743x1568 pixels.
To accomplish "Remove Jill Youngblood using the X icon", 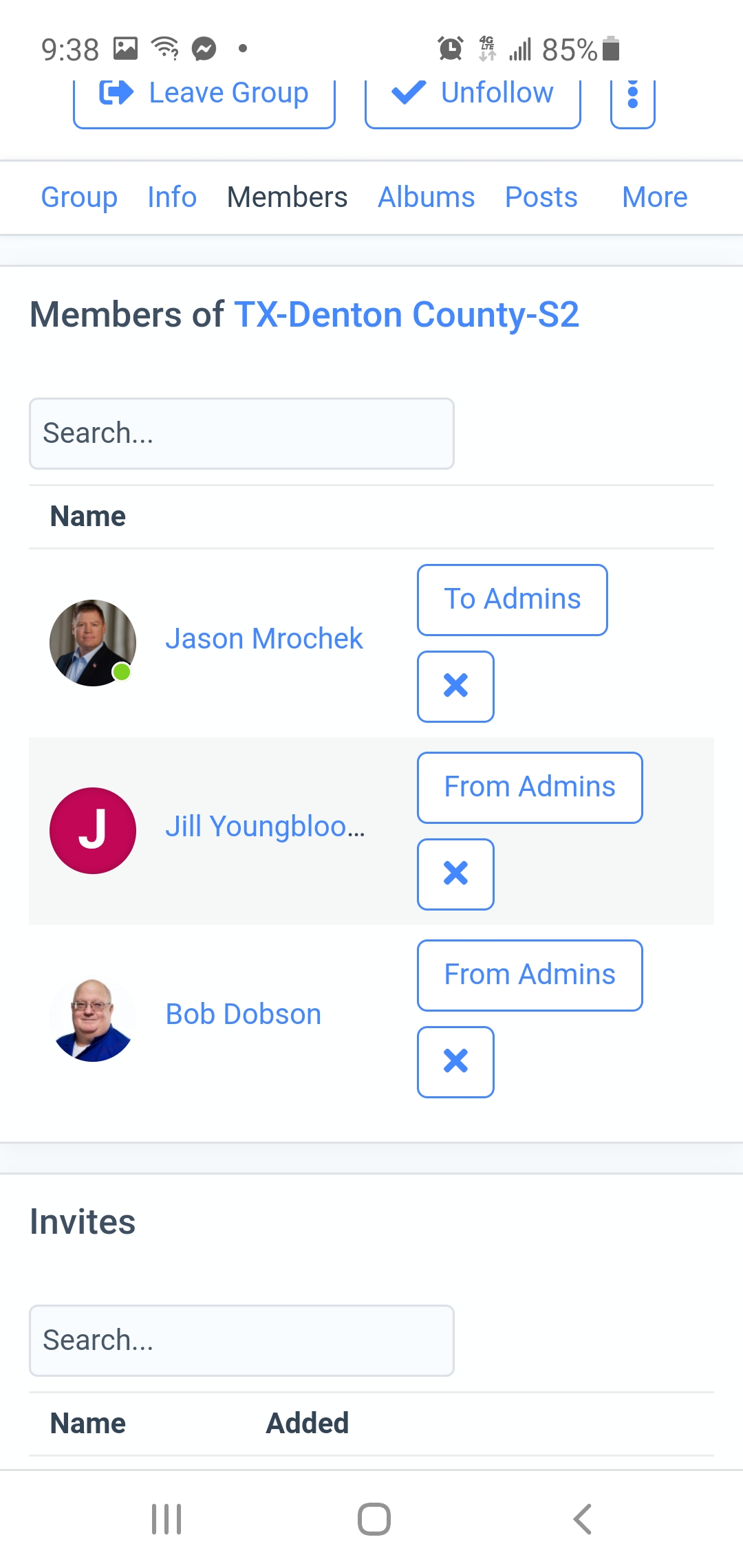I will click(455, 874).
